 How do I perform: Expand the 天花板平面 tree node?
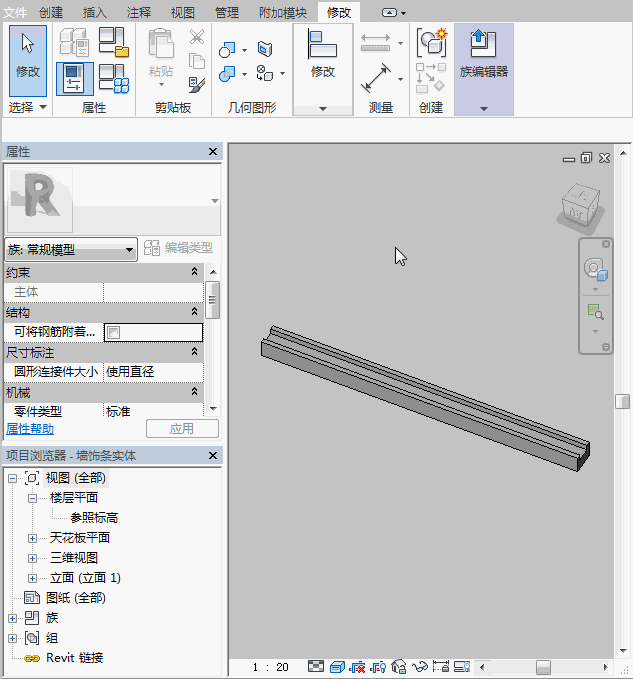click(32, 538)
